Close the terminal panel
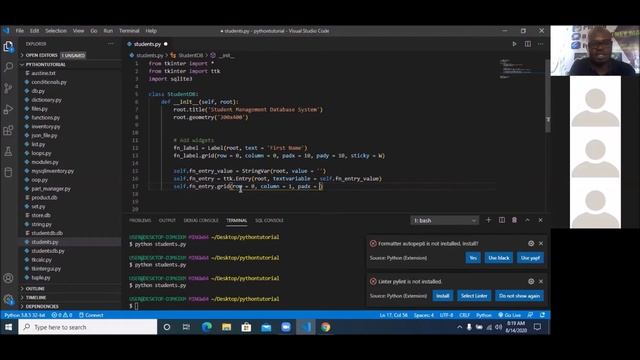The height and width of the screenshot is (360, 640). (x=540, y=220)
